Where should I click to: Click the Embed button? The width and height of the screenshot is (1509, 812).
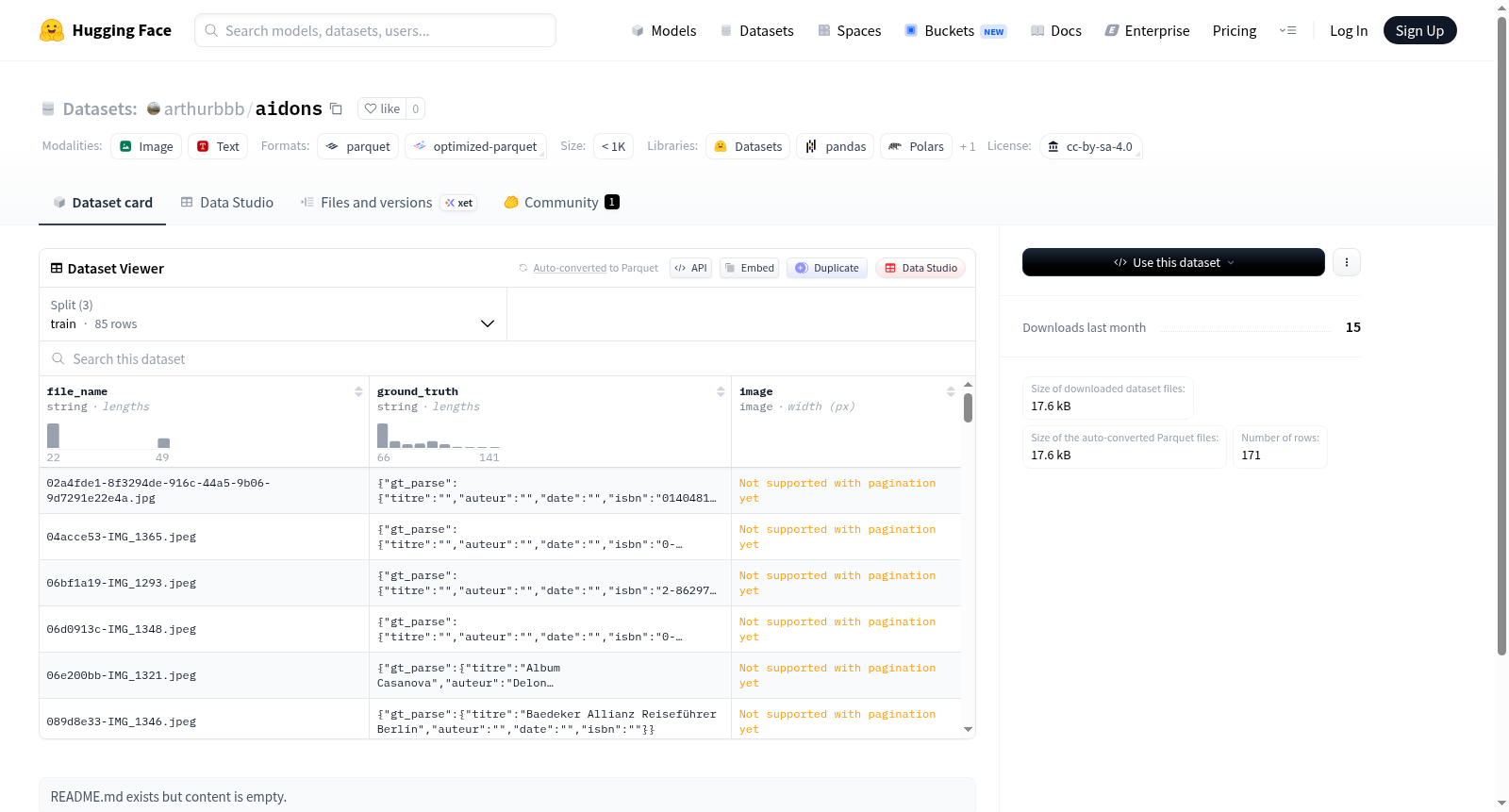749,268
